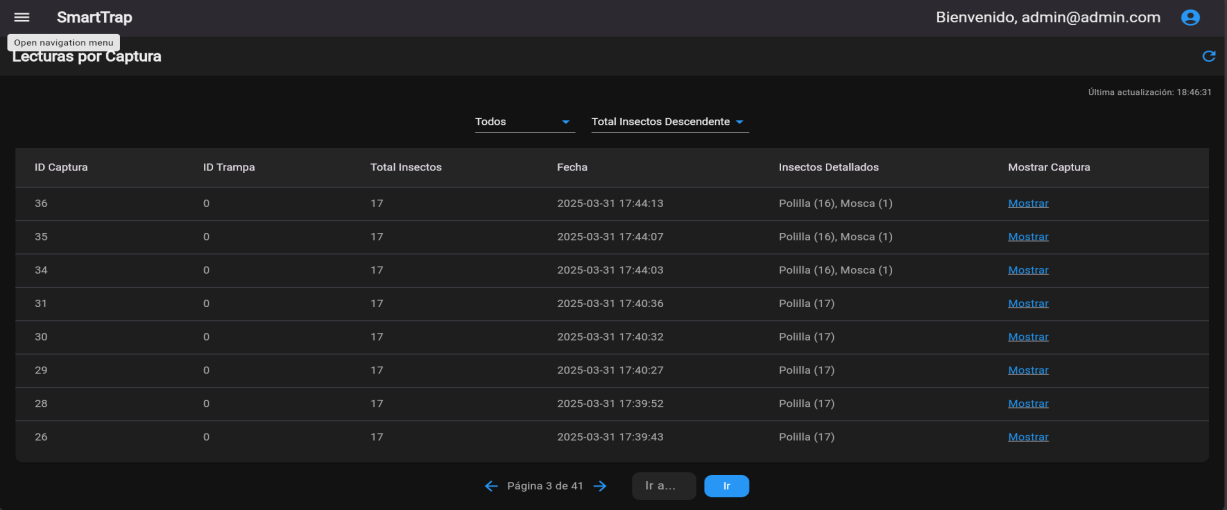The image size is (1227, 510).
Task: Click the Total Insectos column header
Action: point(406,167)
